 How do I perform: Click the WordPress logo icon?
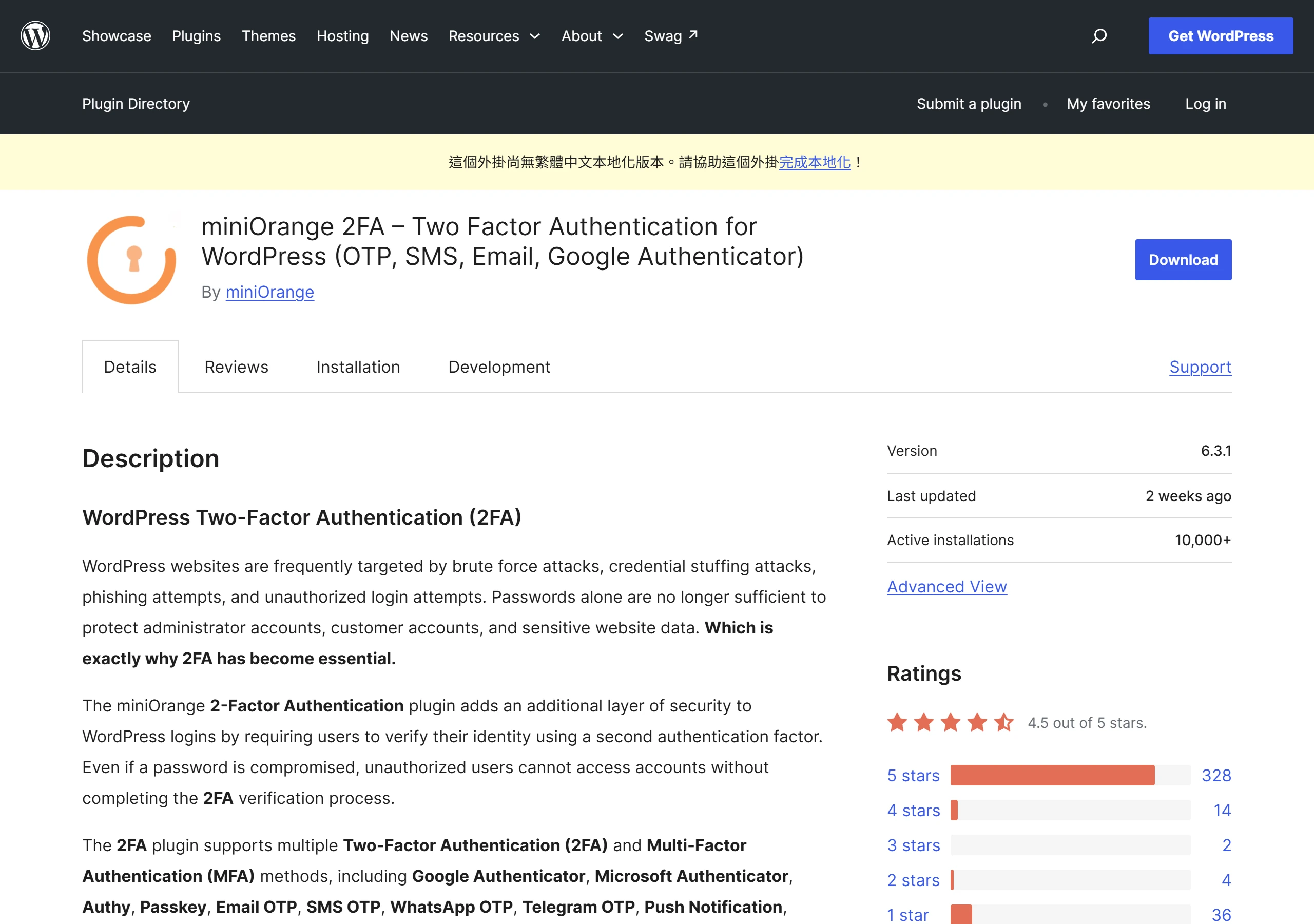coord(35,35)
